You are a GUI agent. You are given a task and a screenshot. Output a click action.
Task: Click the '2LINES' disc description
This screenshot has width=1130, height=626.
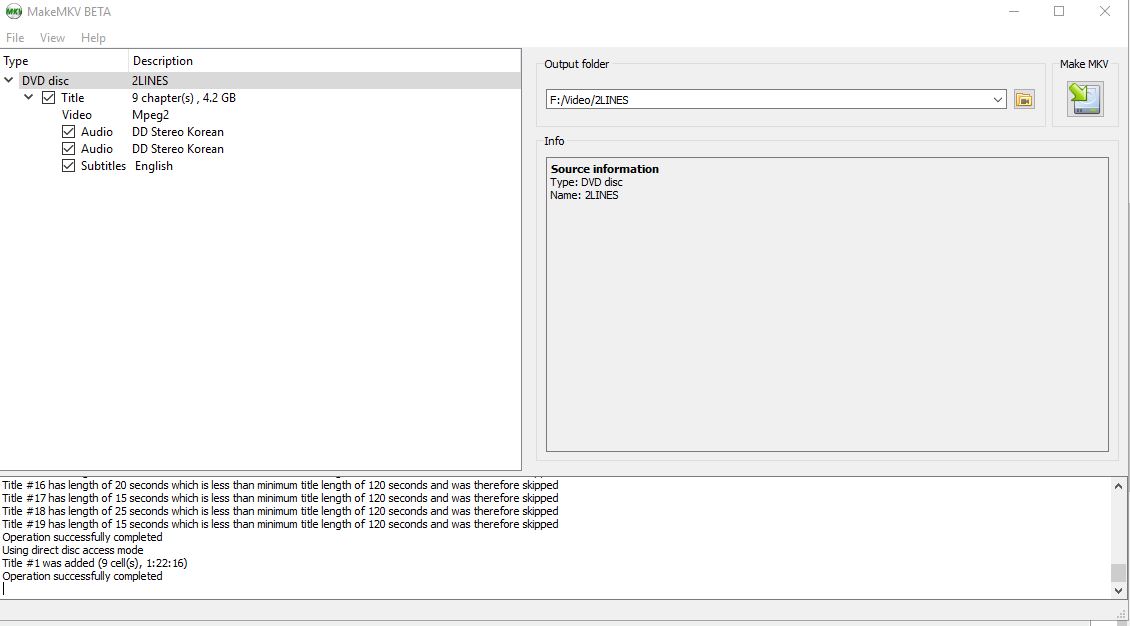[150, 80]
